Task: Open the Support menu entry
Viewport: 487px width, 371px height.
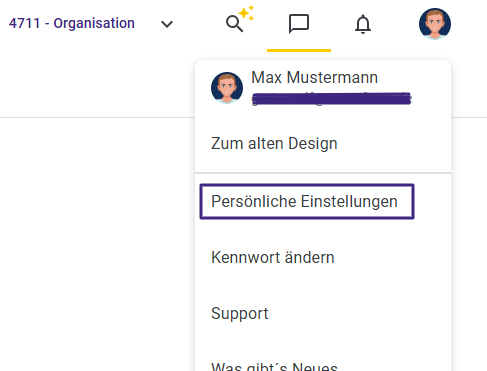Action: click(x=240, y=314)
